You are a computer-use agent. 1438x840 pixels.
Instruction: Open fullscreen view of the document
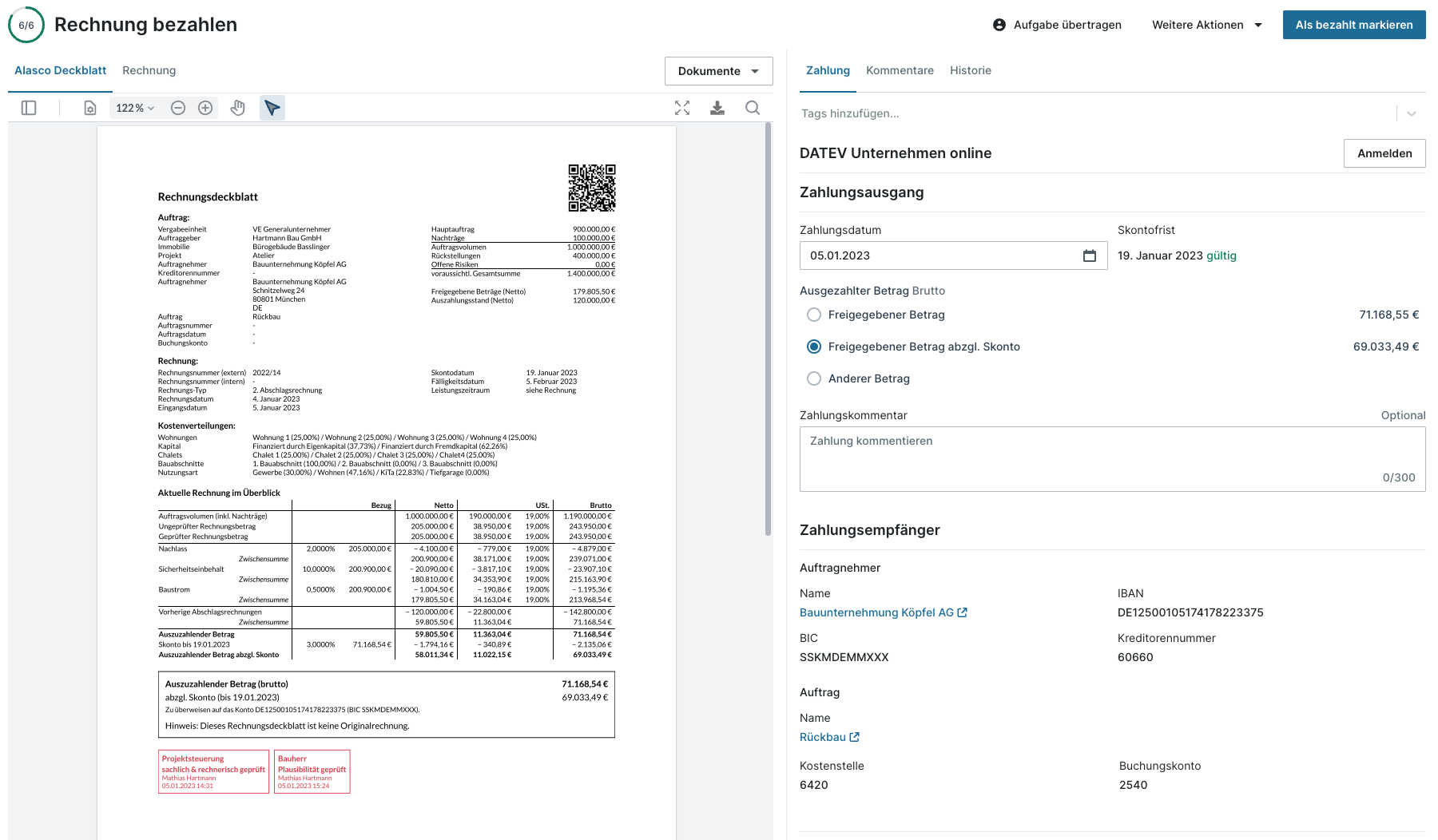[682, 108]
